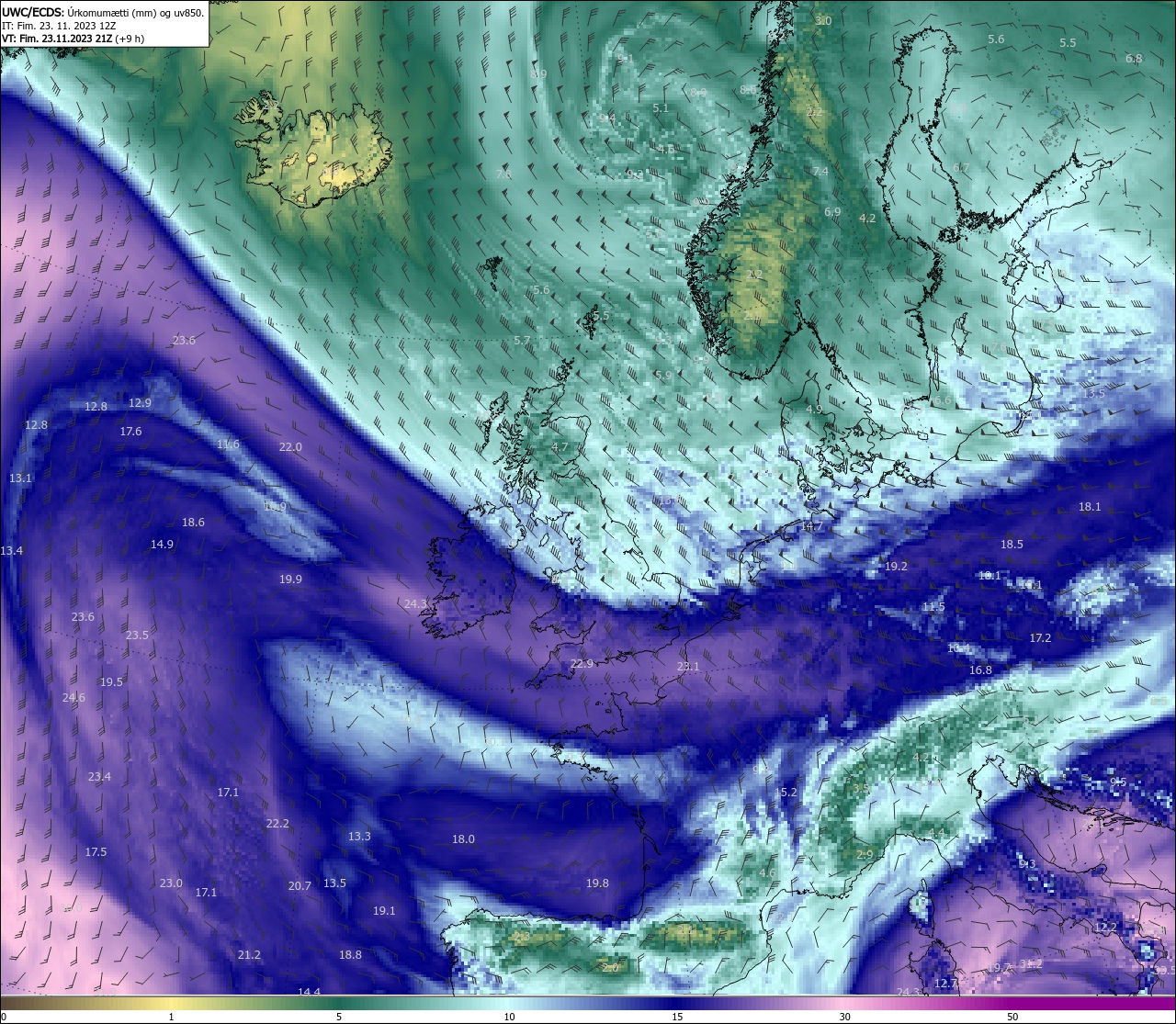The width and height of the screenshot is (1176, 1024).
Task: Click the map value "20.7"
Action: click(300, 885)
